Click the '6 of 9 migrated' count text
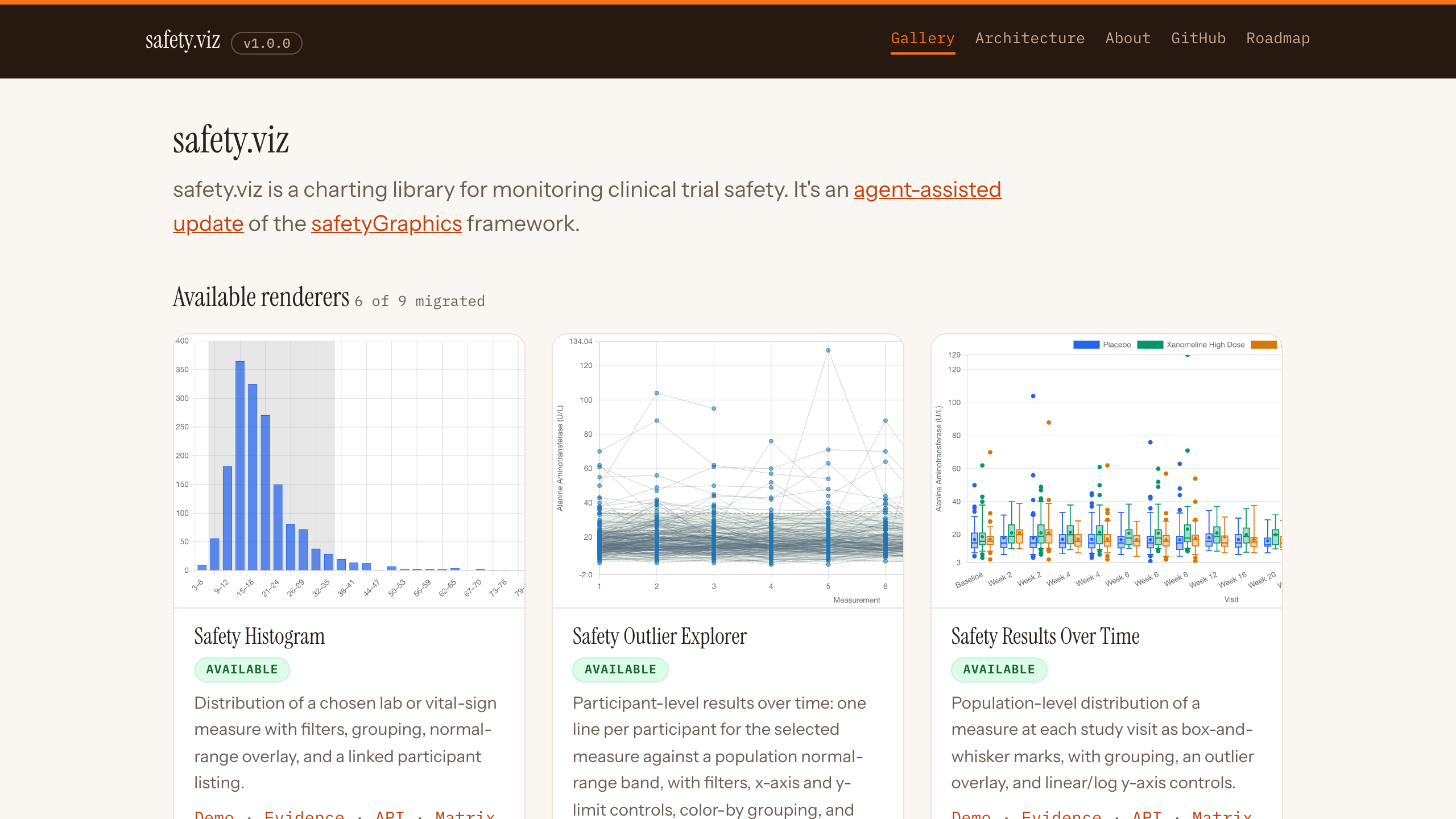 420,301
